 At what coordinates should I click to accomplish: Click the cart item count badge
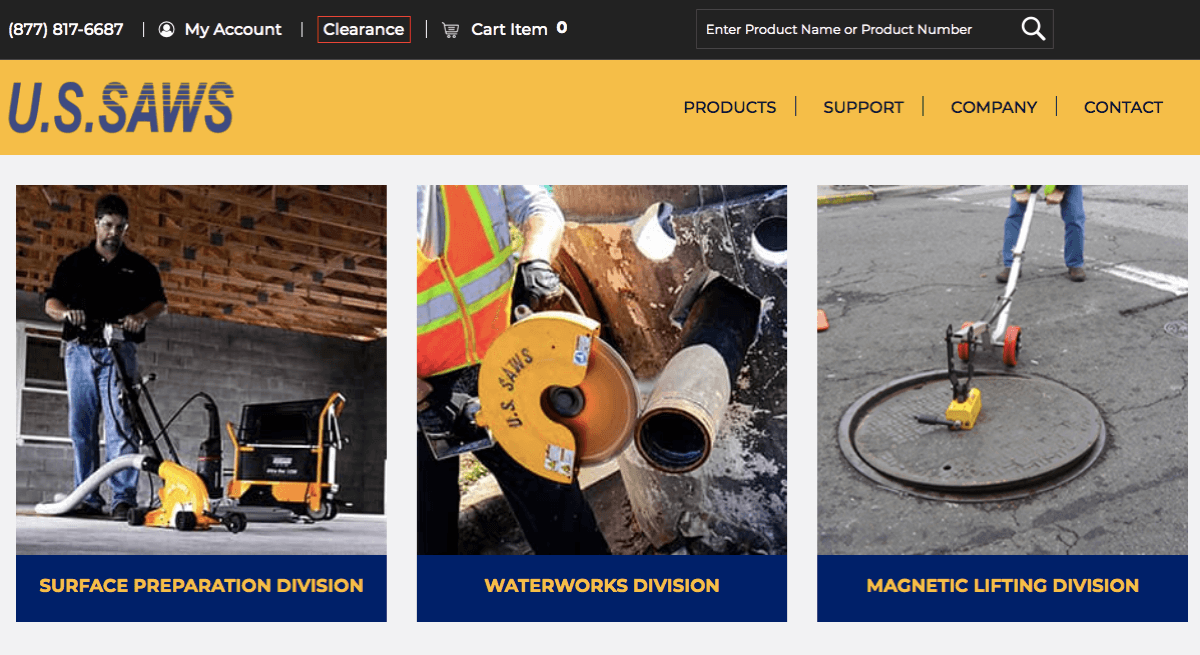click(562, 28)
